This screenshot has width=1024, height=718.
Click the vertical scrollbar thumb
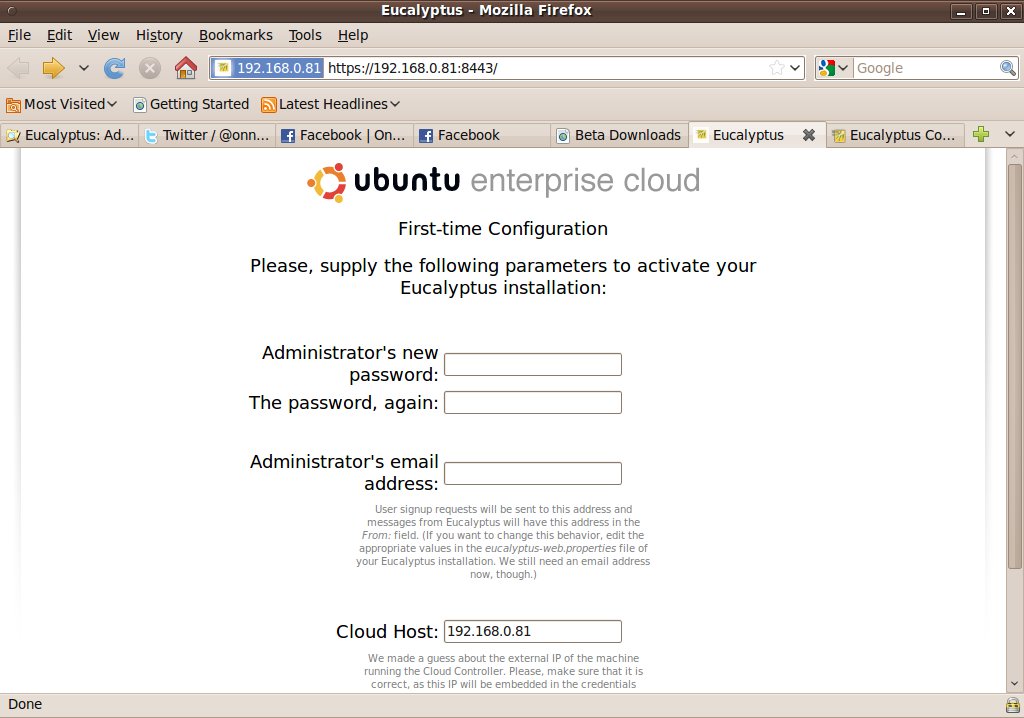point(1014,366)
